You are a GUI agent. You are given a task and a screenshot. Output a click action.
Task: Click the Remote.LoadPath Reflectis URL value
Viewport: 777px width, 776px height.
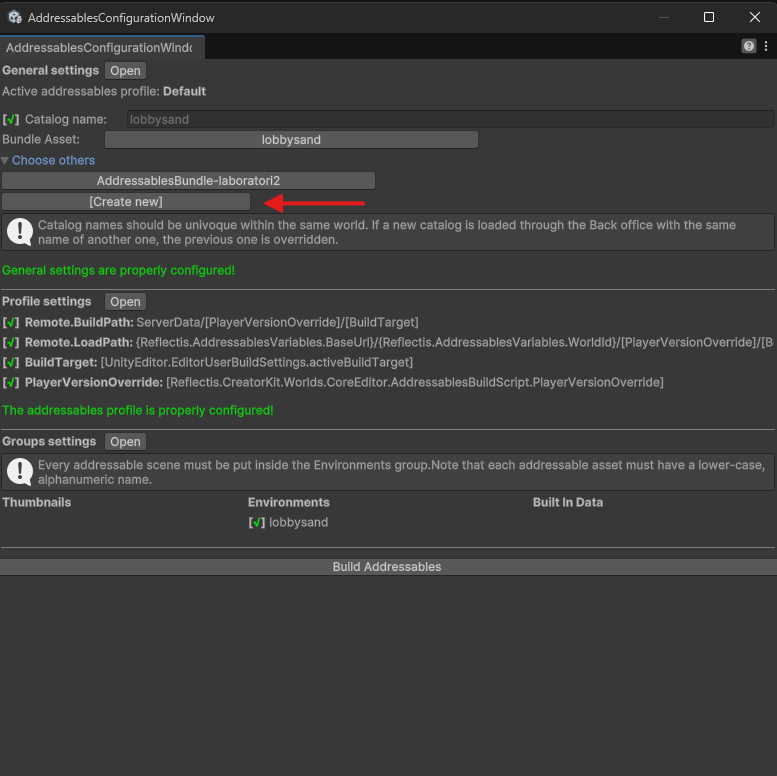(454, 342)
